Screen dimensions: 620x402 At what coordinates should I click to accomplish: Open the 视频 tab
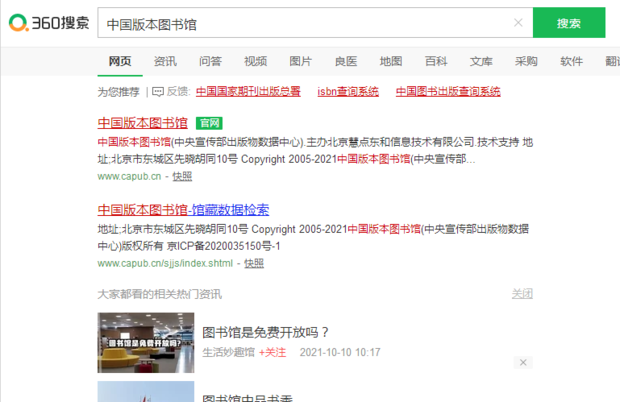tap(255, 61)
